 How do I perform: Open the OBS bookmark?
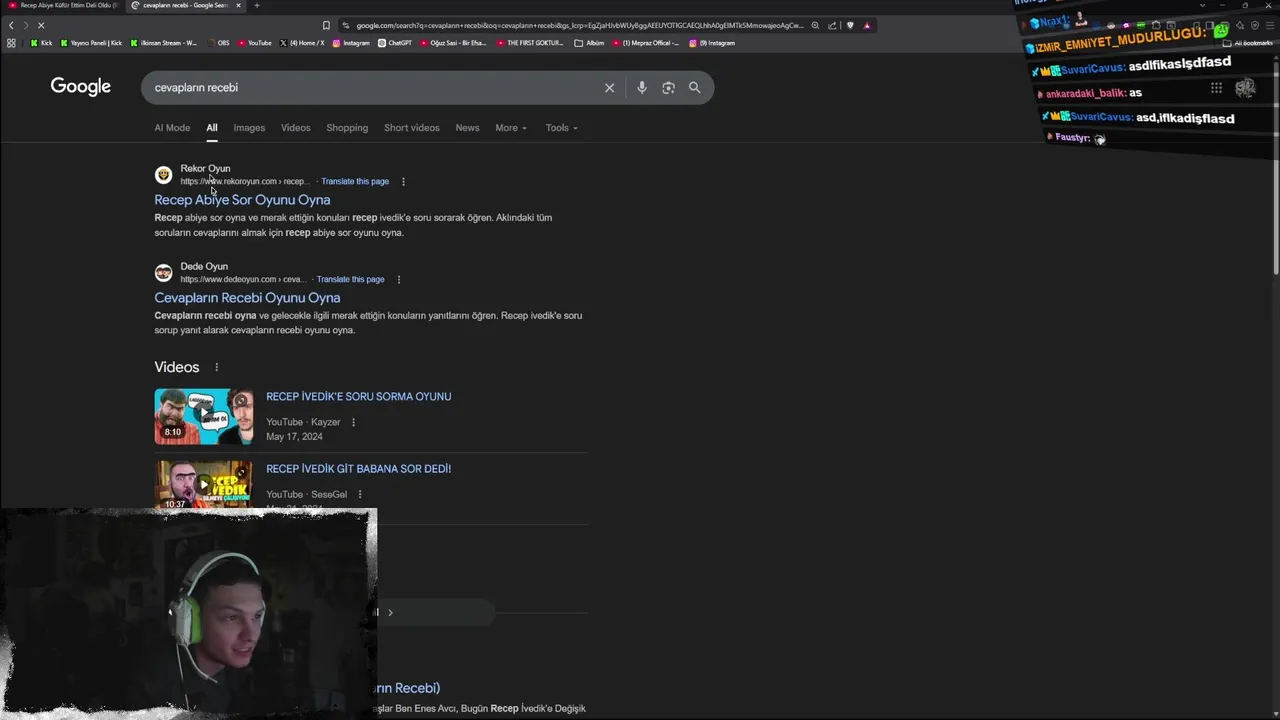(x=218, y=43)
